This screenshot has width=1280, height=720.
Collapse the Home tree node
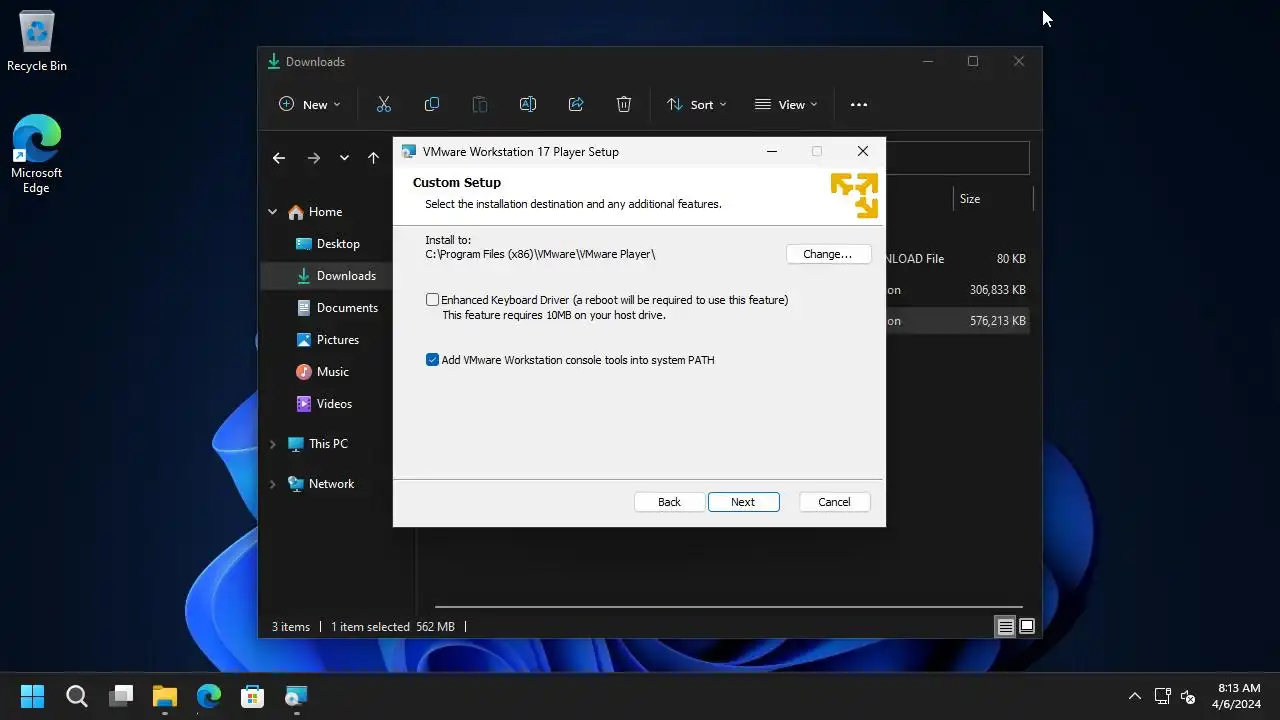click(x=272, y=212)
